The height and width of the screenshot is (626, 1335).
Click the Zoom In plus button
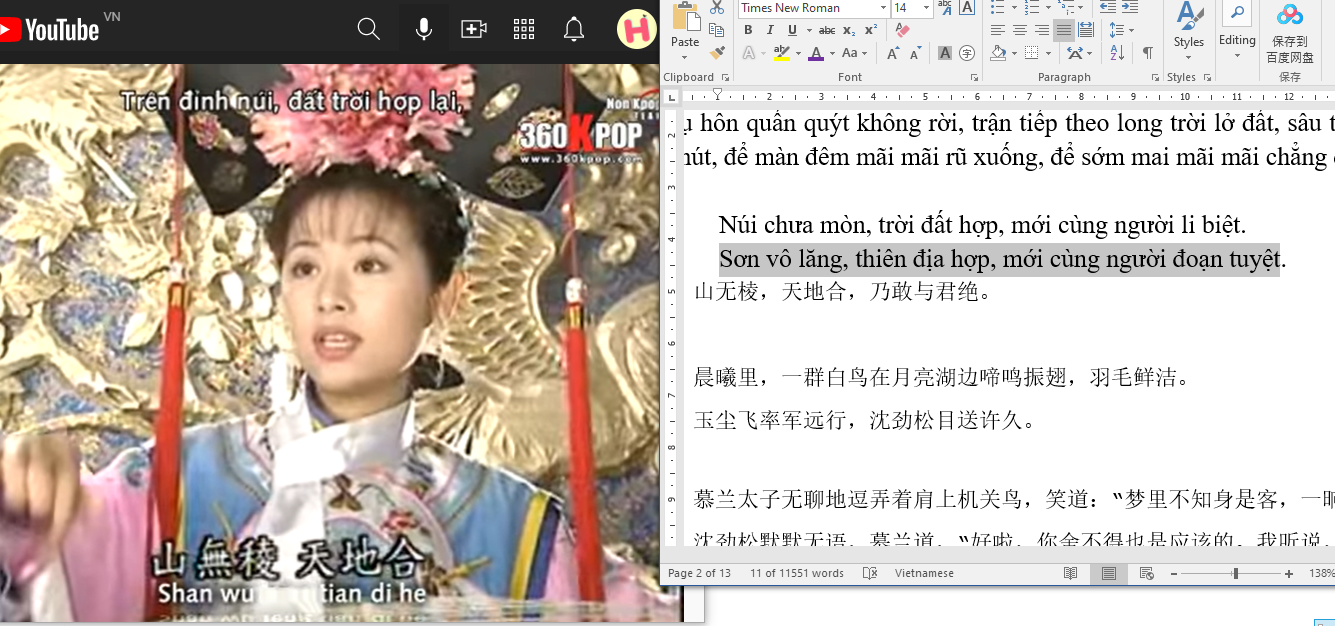click(1289, 574)
